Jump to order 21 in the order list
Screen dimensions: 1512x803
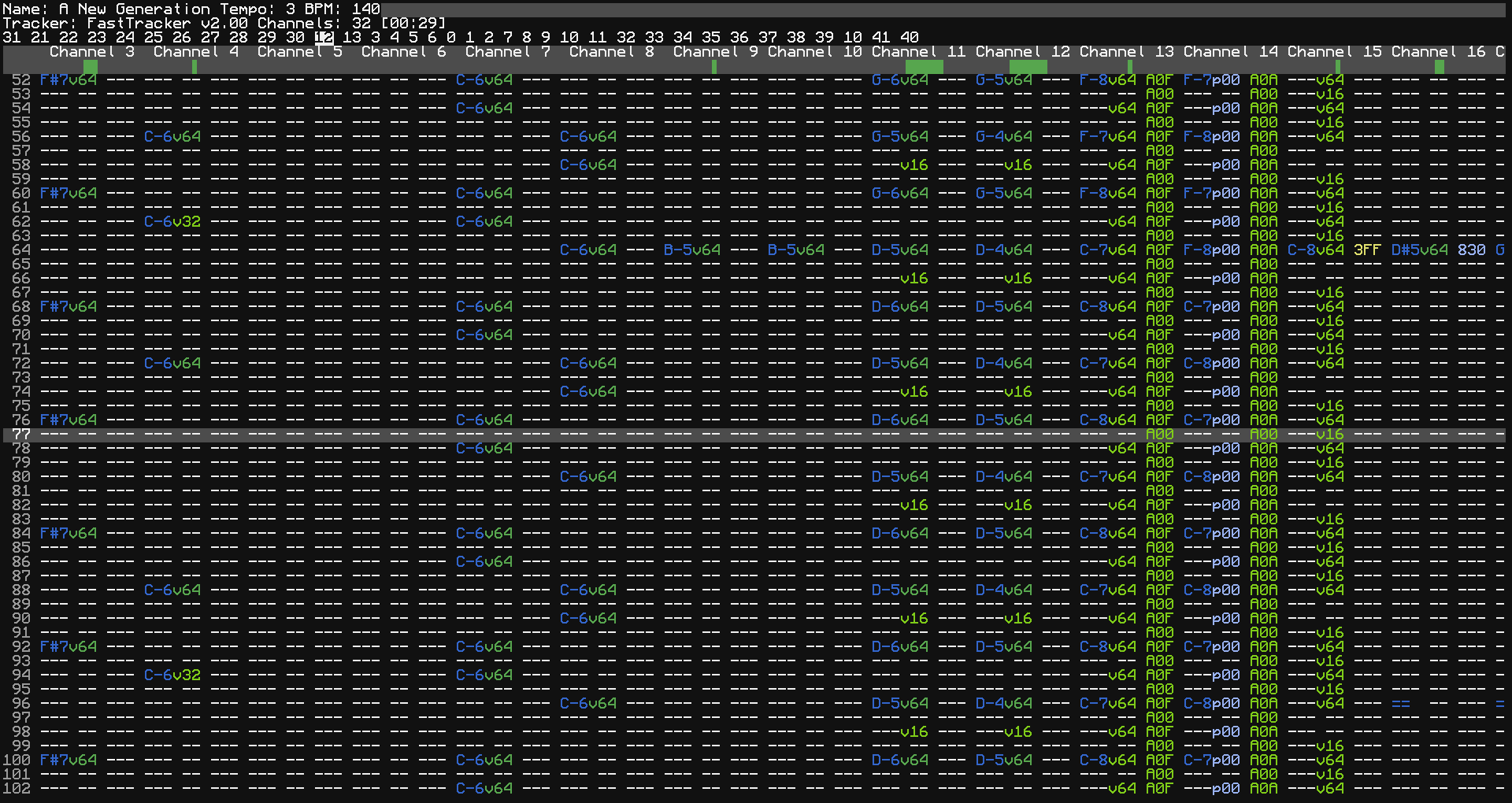40,37
